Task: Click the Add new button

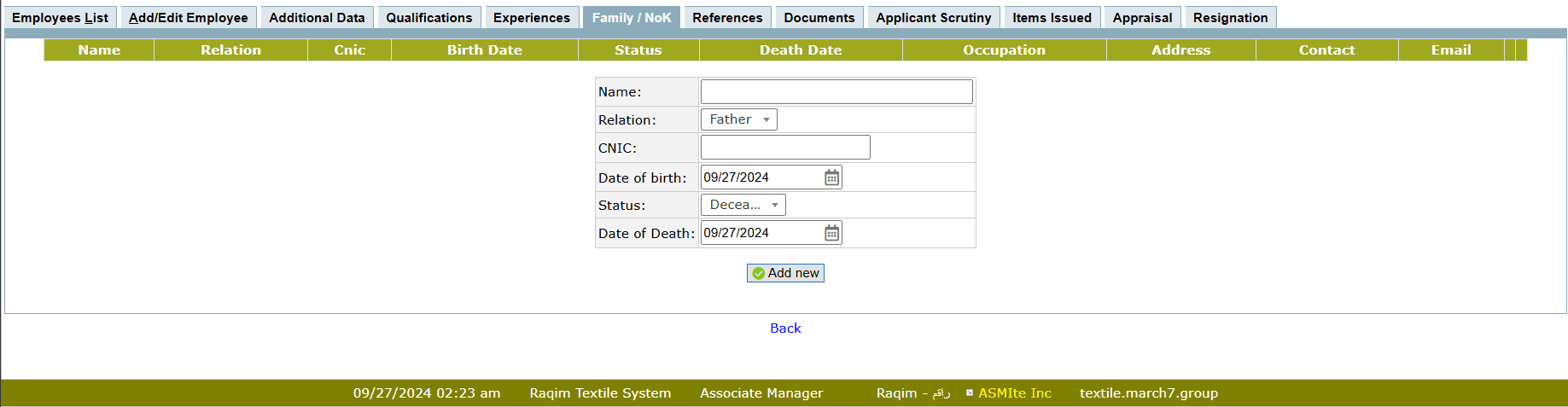Action: coord(785,273)
